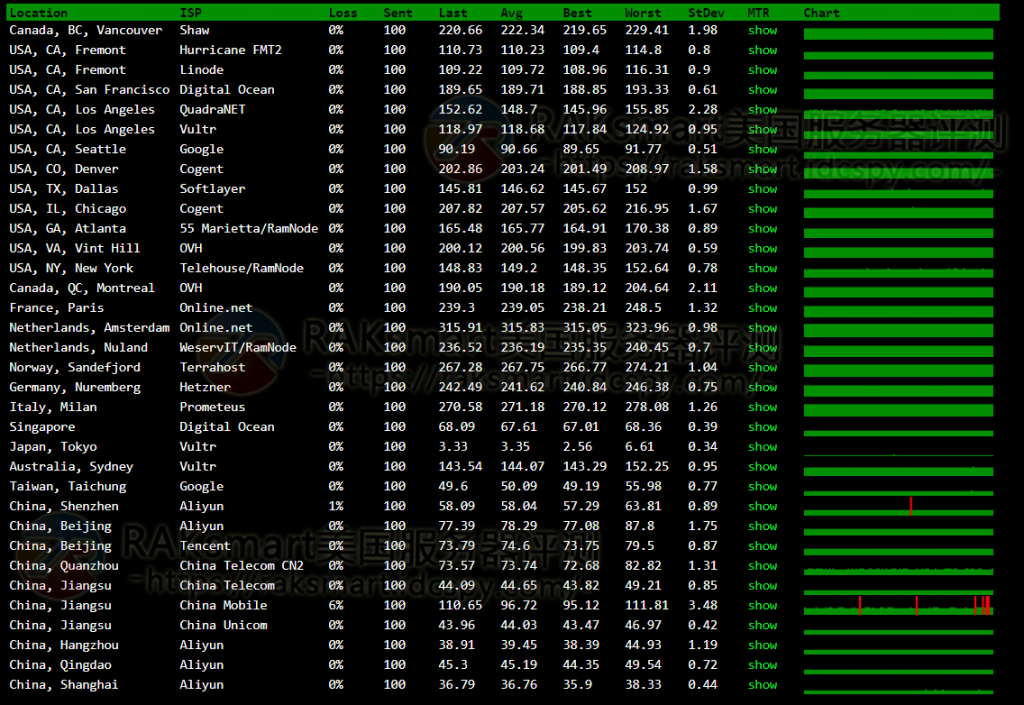This screenshot has width=1024, height=705.
Task: Open show link for Shanghai Aliyun row
Action: 762,685
